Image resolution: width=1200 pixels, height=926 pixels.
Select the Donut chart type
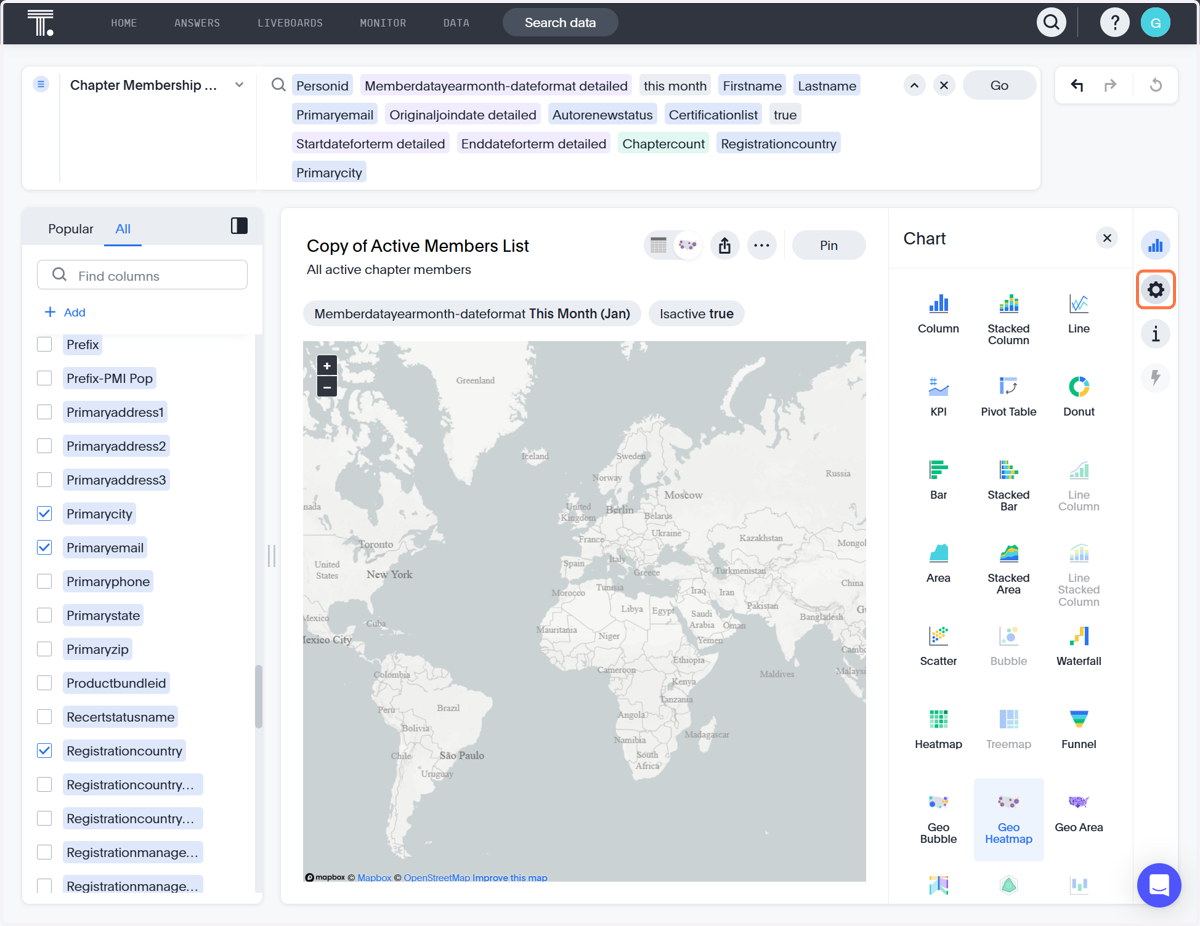point(1078,397)
